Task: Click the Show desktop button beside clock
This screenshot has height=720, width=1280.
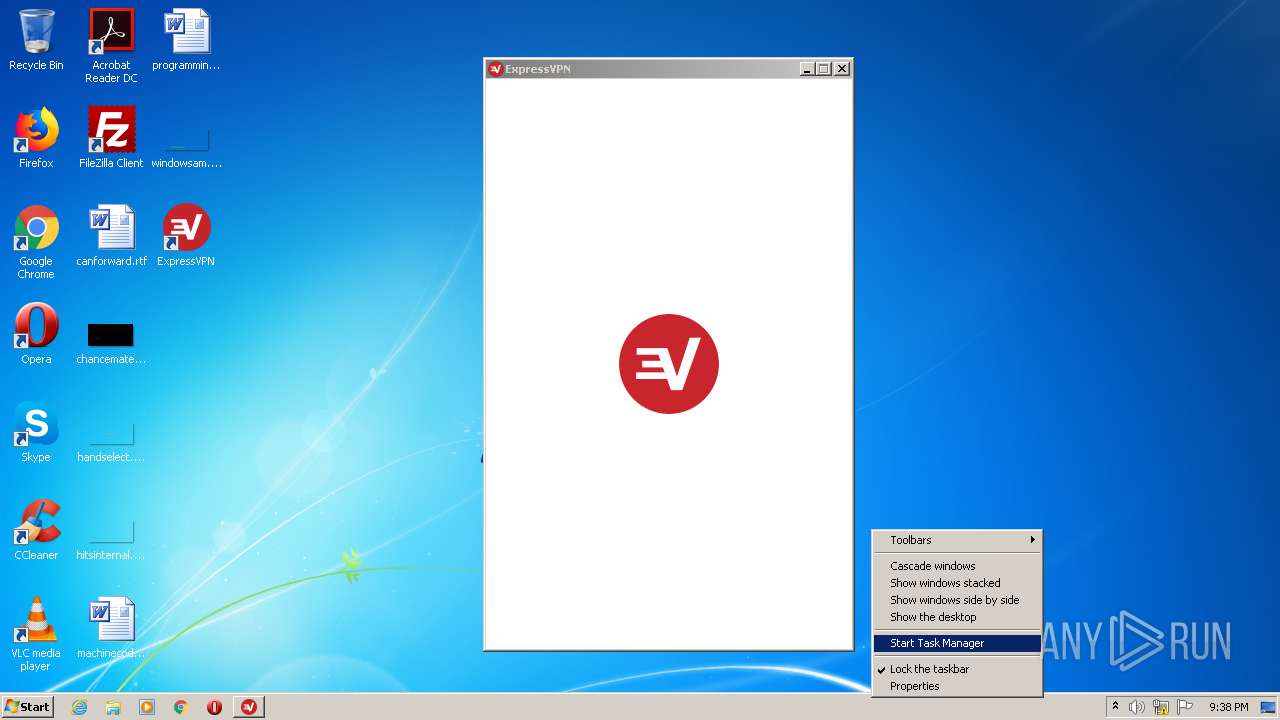Action: (x=1268, y=707)
